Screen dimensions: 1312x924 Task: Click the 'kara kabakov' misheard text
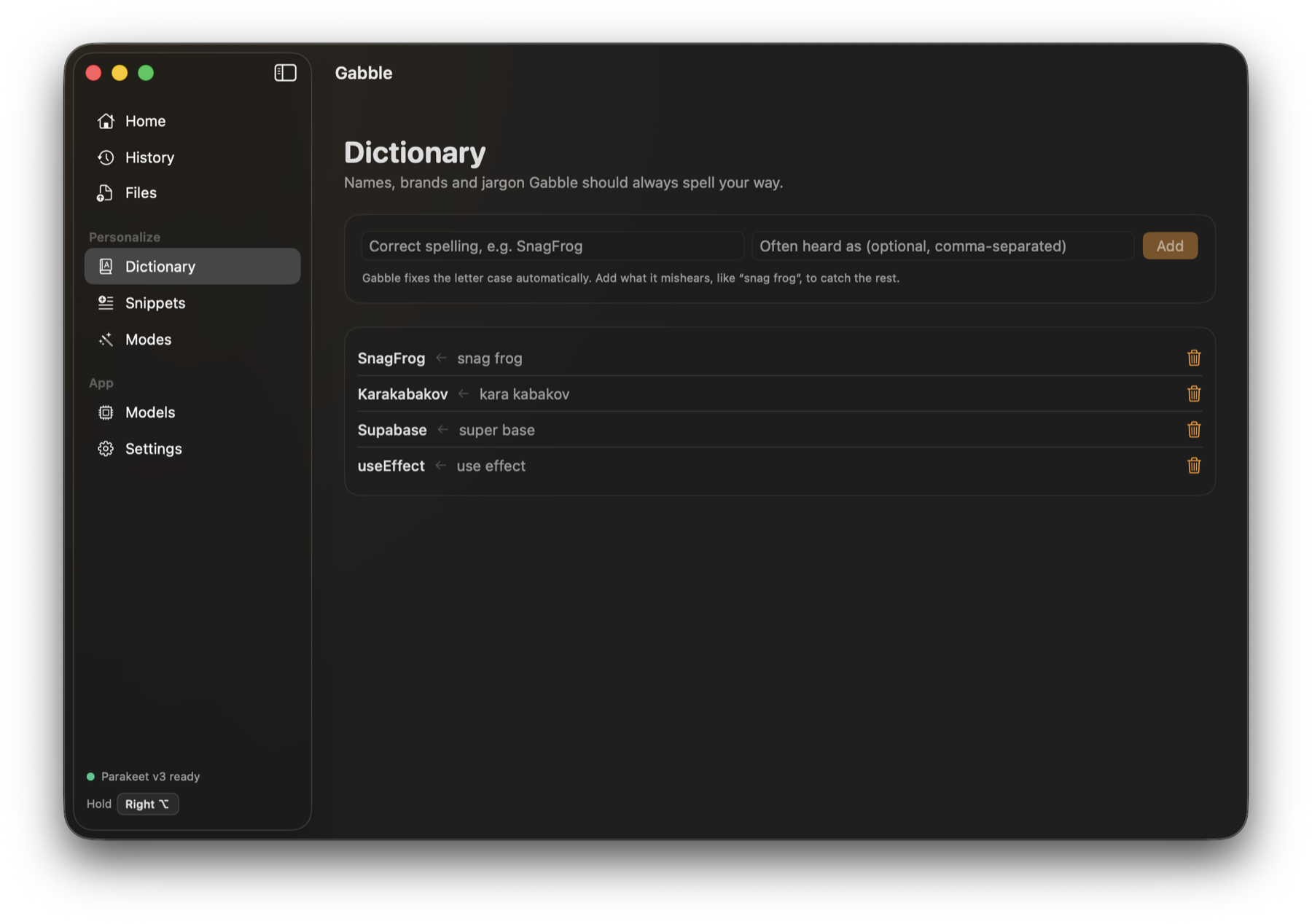click(x=524, y=394)
